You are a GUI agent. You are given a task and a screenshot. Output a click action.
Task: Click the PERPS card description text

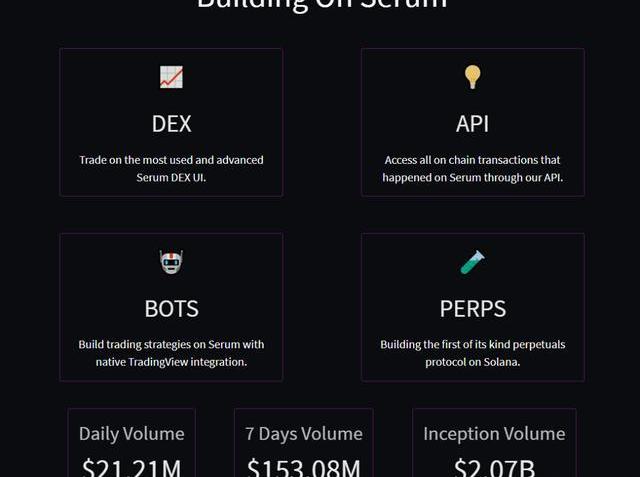point(472,353)
